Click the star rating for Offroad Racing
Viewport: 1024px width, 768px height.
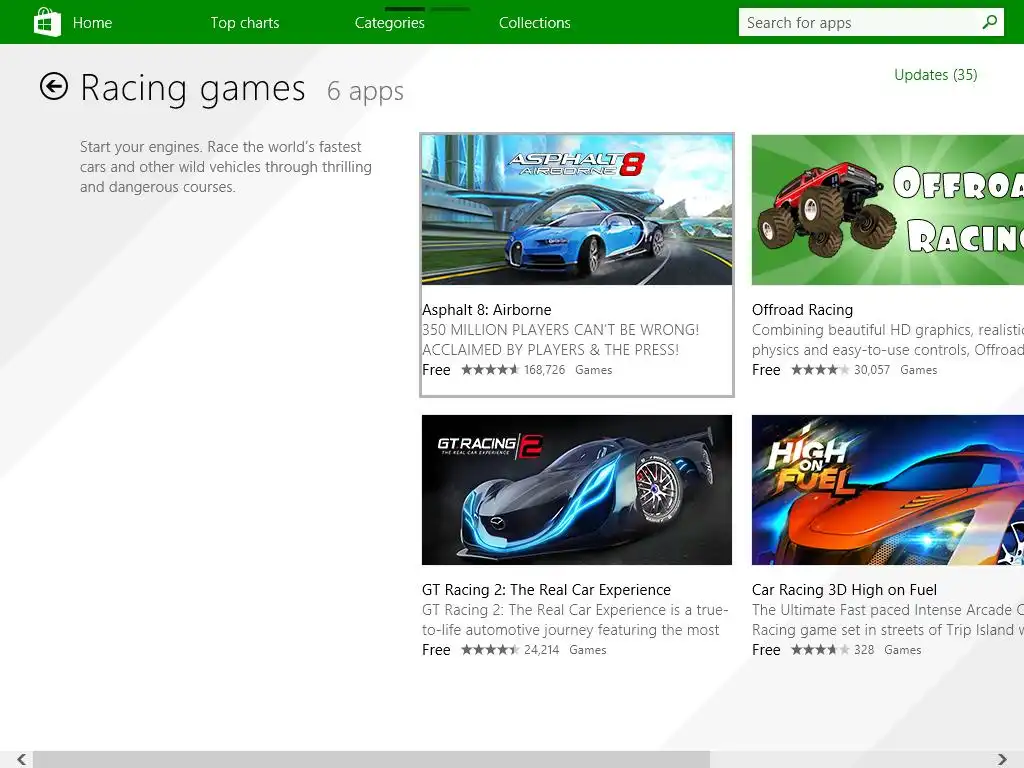click(820, 370)
